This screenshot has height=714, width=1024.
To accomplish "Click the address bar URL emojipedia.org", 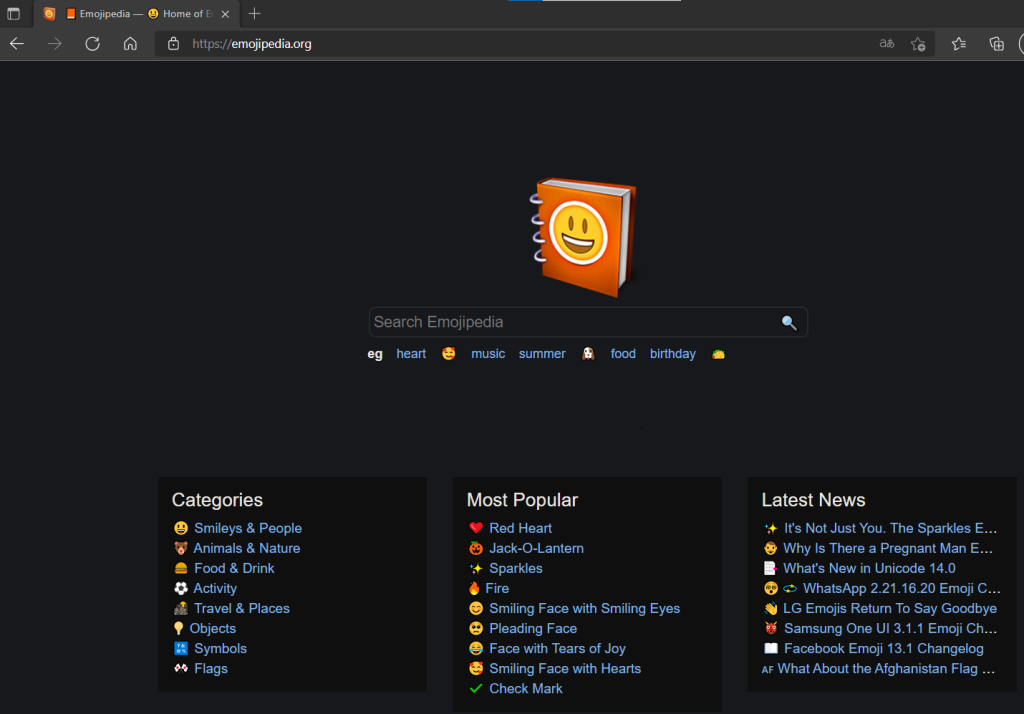I will 252,44.
